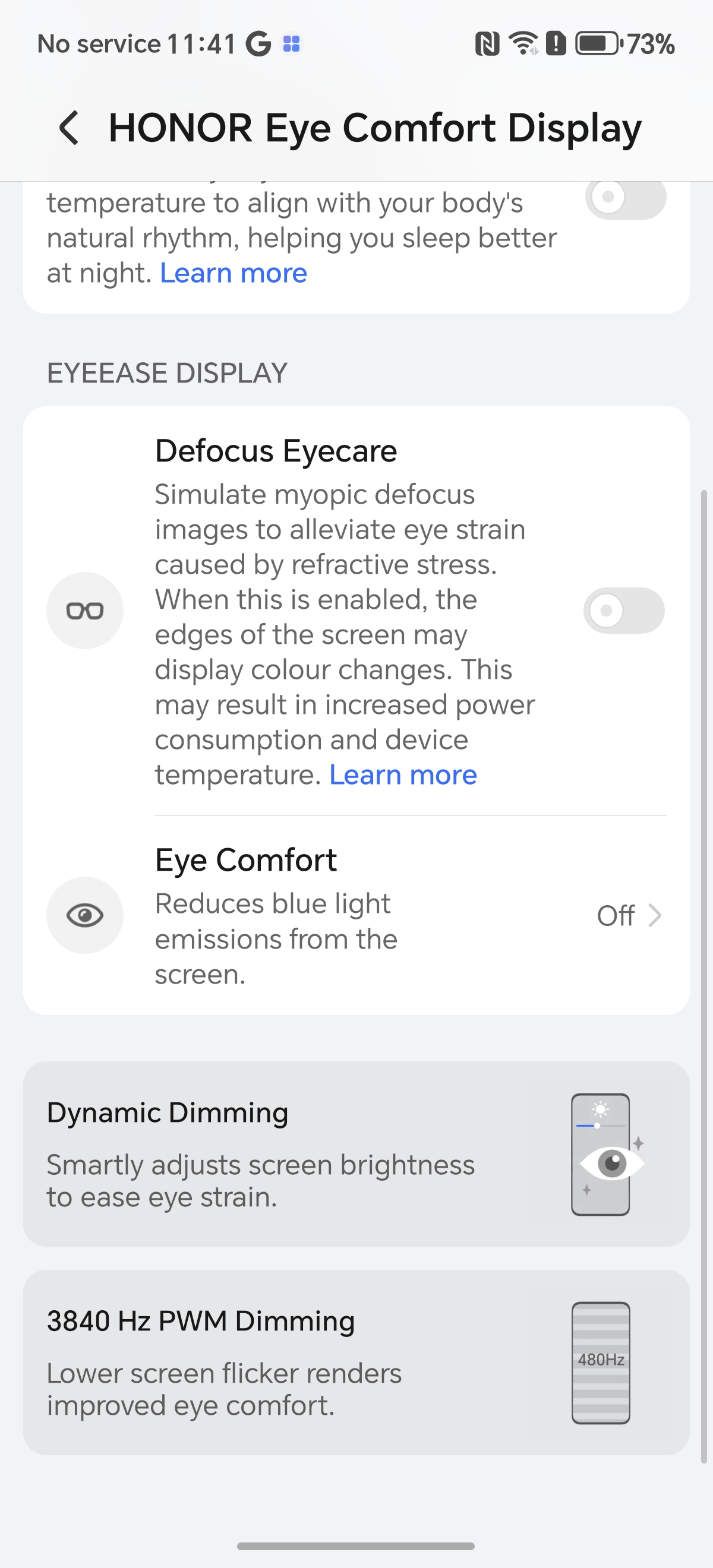Open Eye Comfort via the chevron arrow

click(x=655, y=915)
